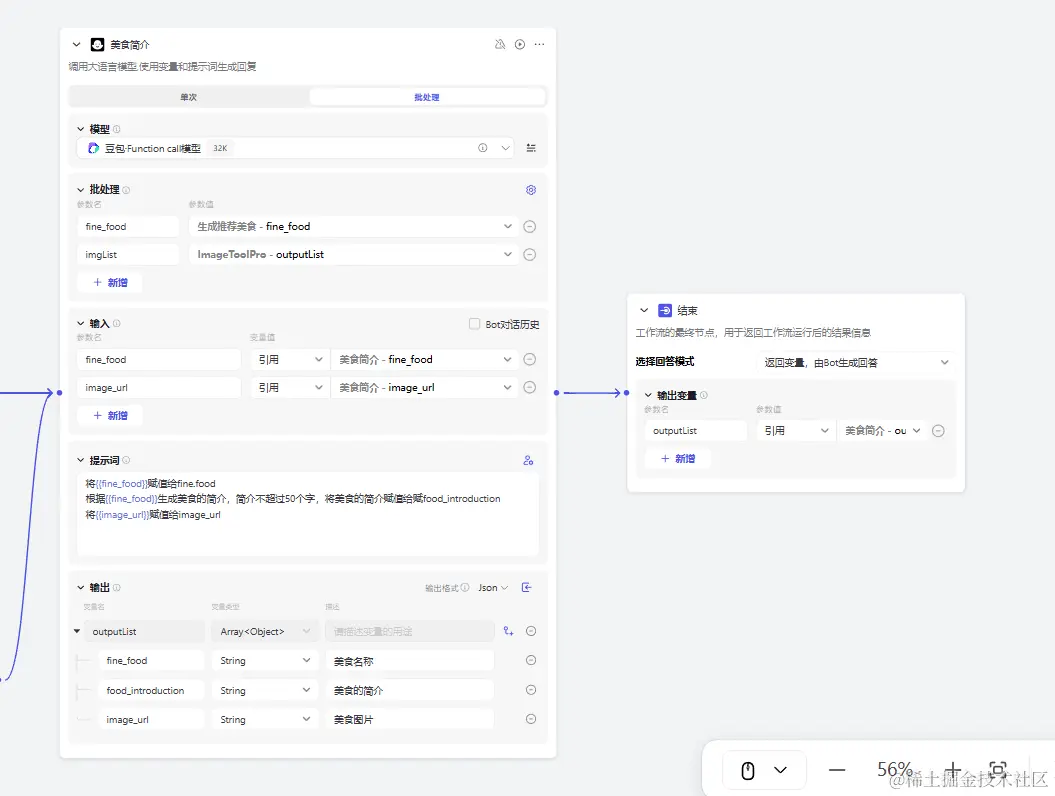Click the 美食的简介 description field
The height and width of the screenshot is (796, 1055).
(410, 690)
